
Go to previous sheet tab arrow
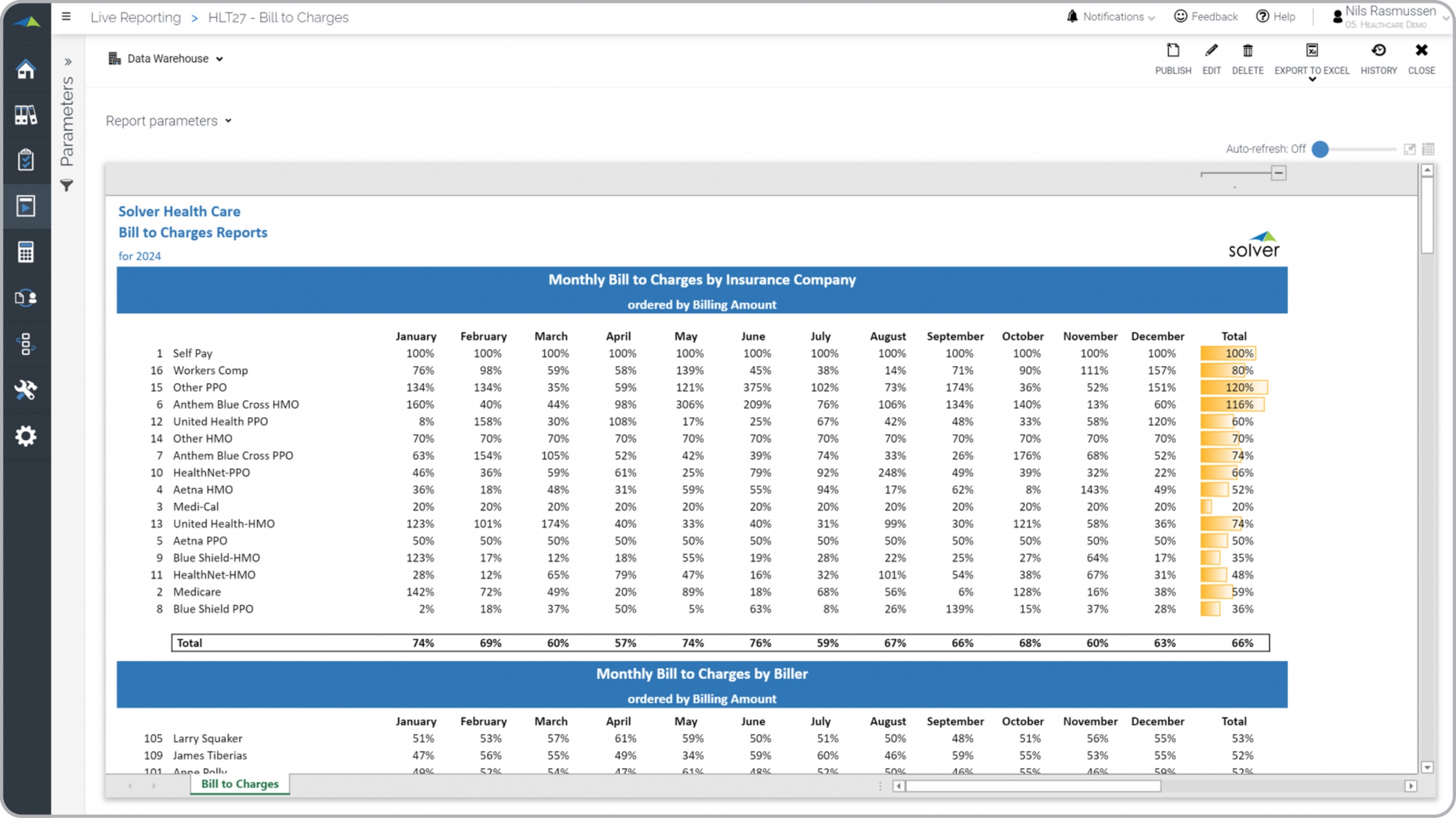pos(130,786)
